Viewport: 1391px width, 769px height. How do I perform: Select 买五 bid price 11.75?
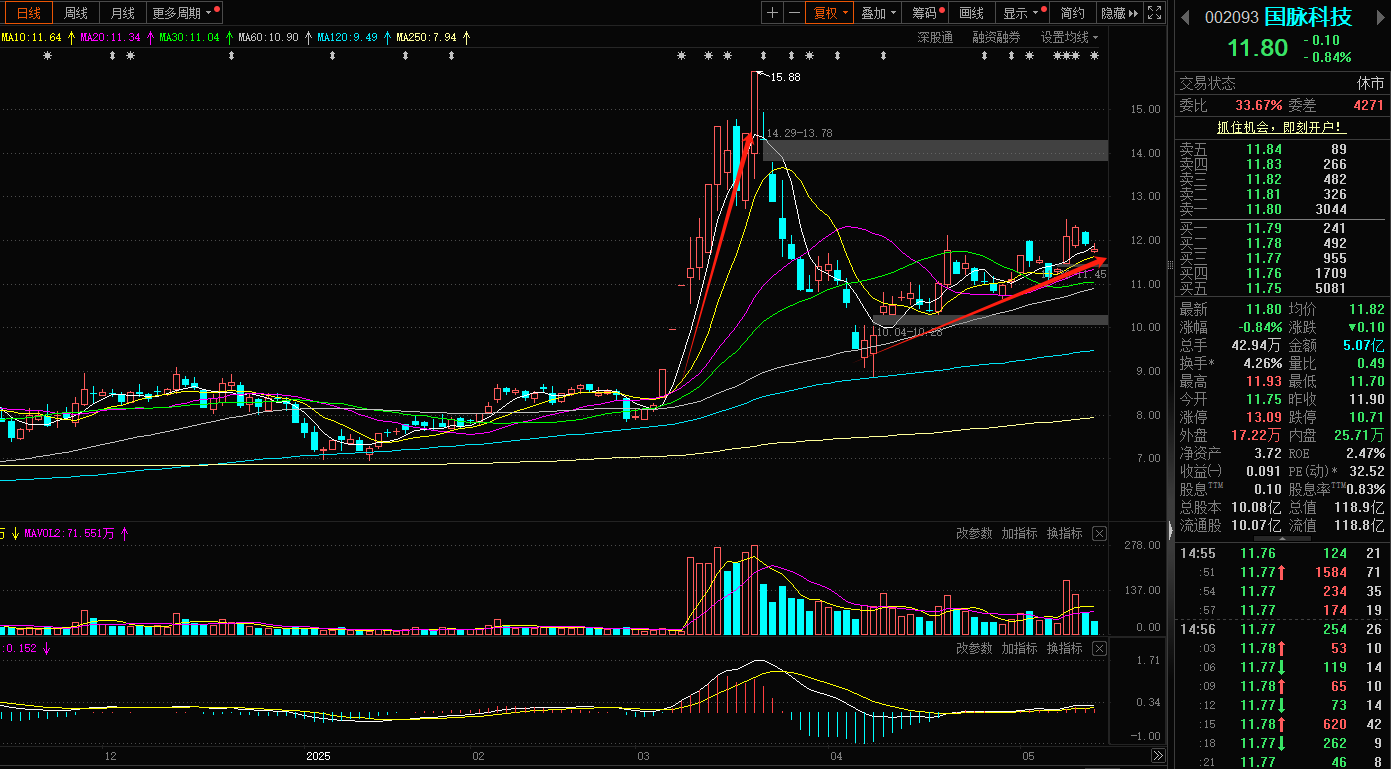[x=1264, y=288]
